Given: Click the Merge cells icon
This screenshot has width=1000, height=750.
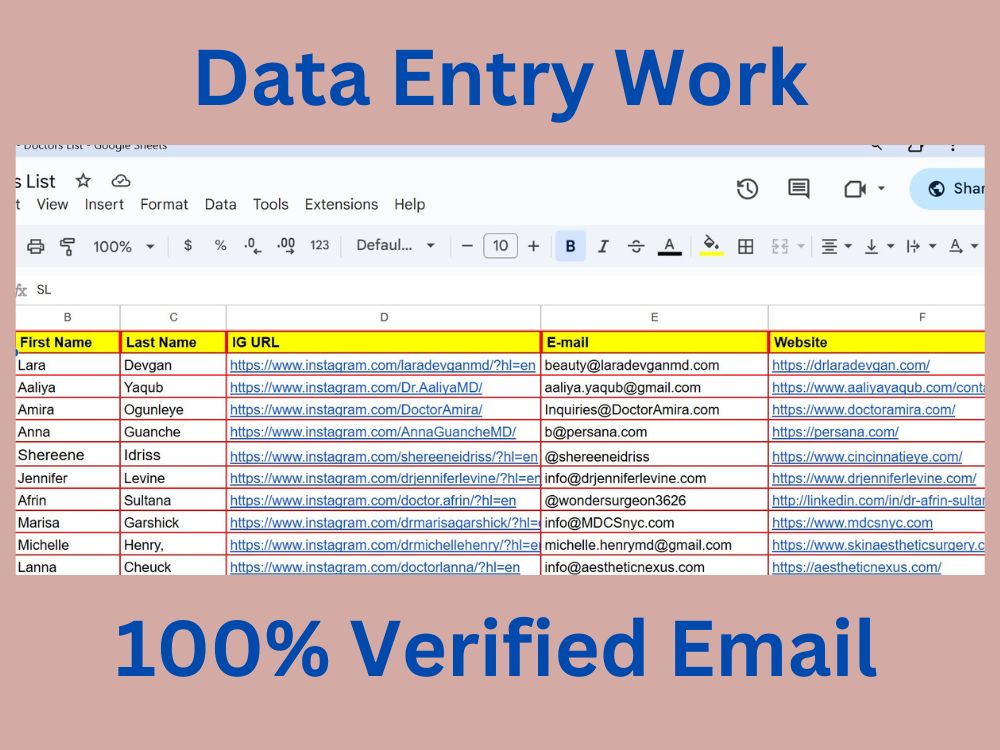Looking at the screenshot, I should click(780, 246).
